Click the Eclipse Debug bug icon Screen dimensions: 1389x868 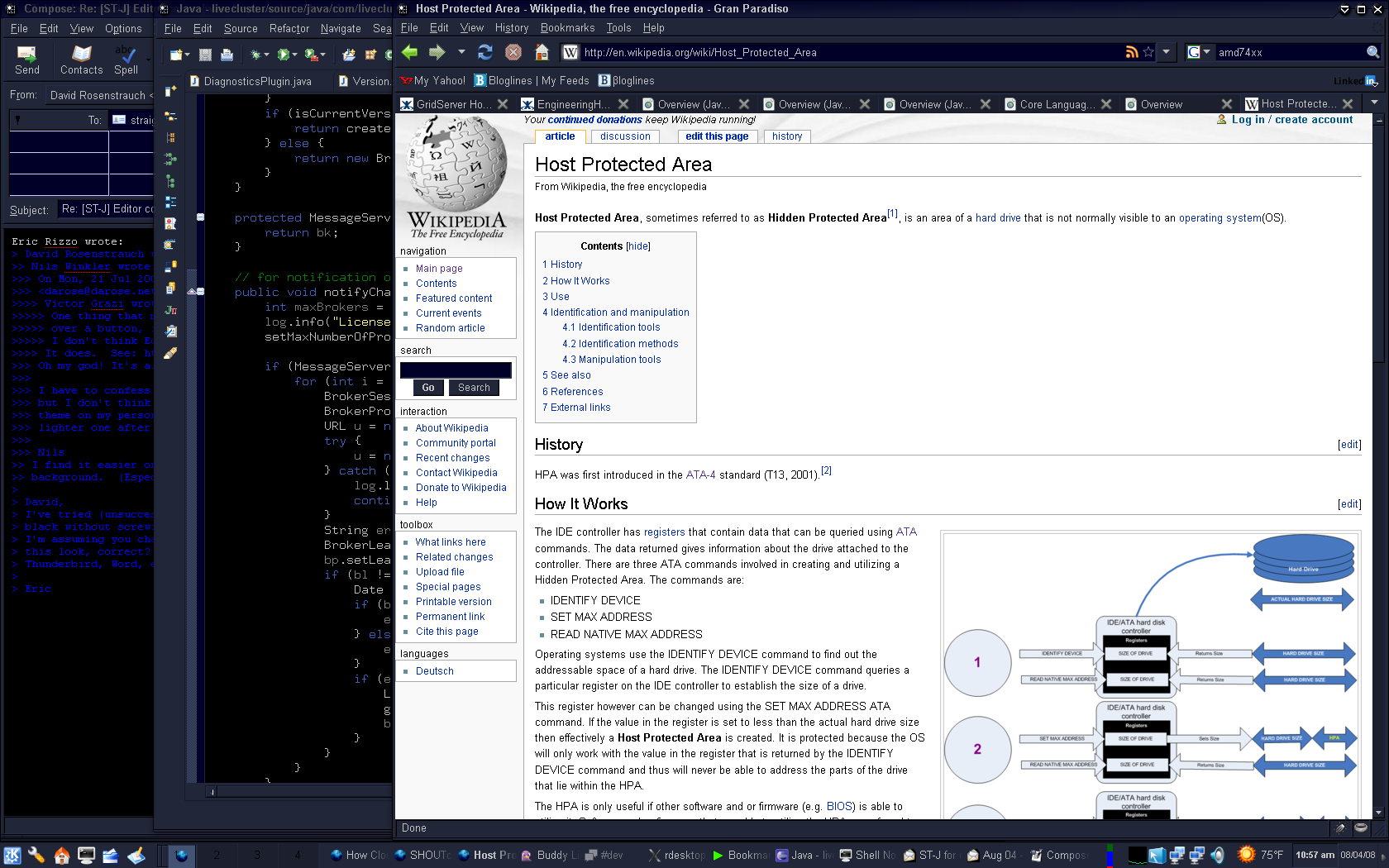(x=257, y=55)
